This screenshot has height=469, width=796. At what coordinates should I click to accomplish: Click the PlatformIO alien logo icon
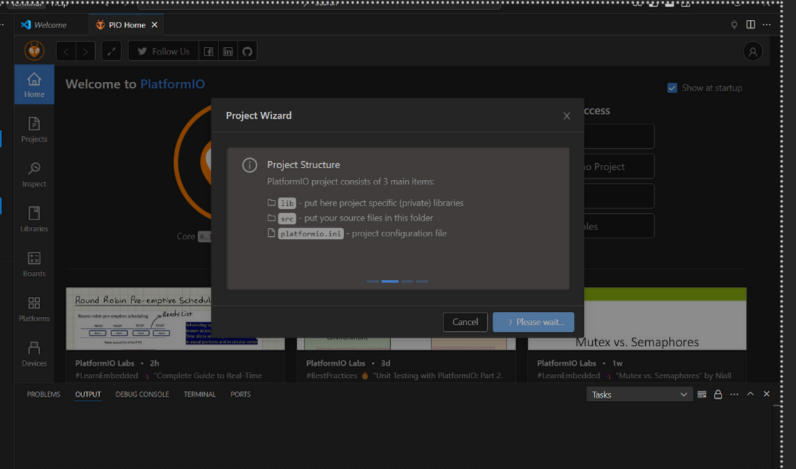coord(34,51)
